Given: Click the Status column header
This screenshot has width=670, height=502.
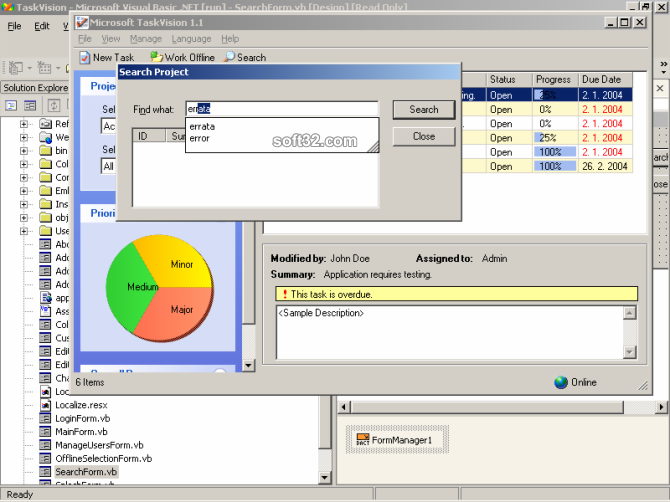Looking at the screenshot, I should coord(509,79).
